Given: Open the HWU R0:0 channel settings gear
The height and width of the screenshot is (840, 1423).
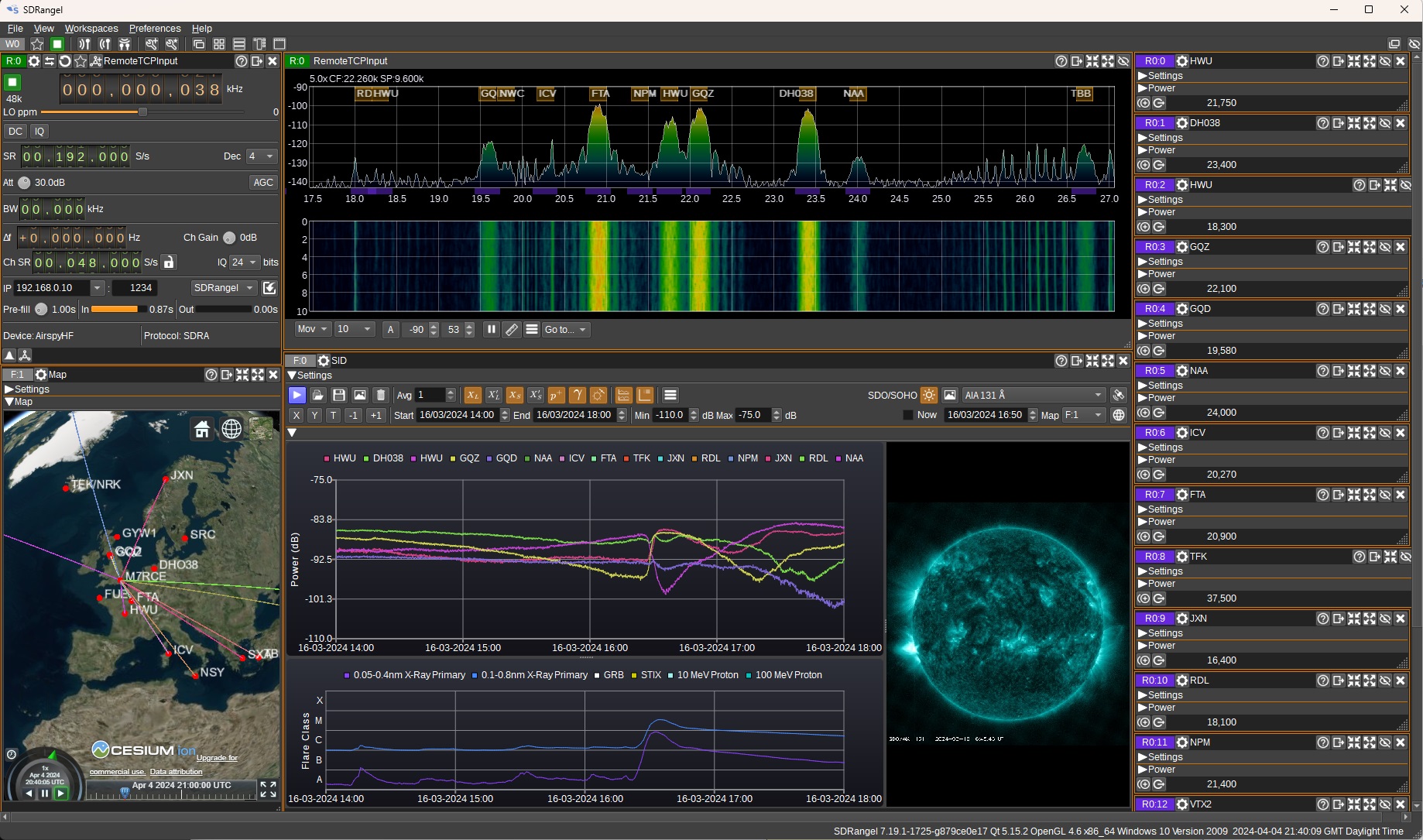Looking at the screenshot, I should point(1182,61).
